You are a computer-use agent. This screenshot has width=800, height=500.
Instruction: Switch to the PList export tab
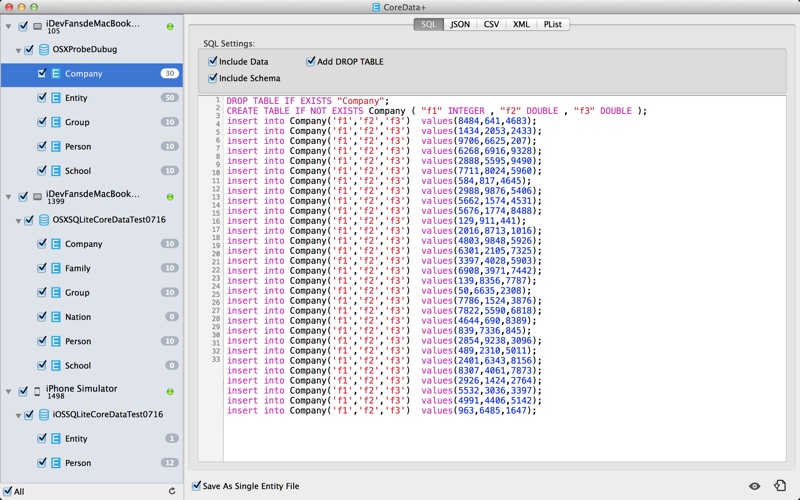click(553, 24)
